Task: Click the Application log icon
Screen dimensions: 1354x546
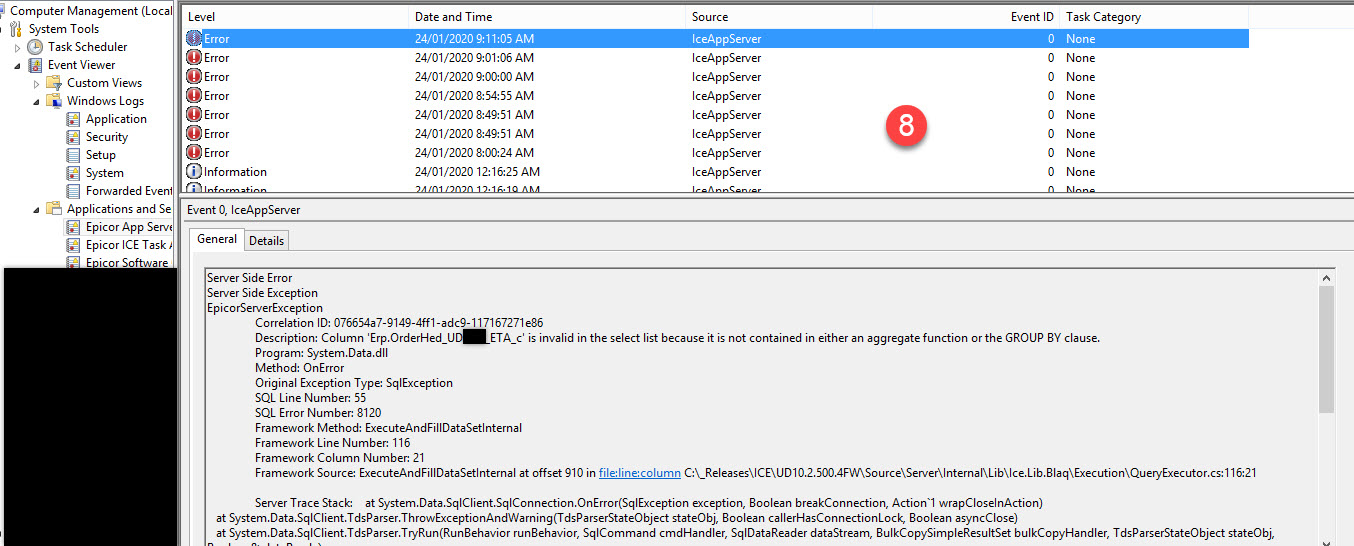Action: [x=73, y=119]
